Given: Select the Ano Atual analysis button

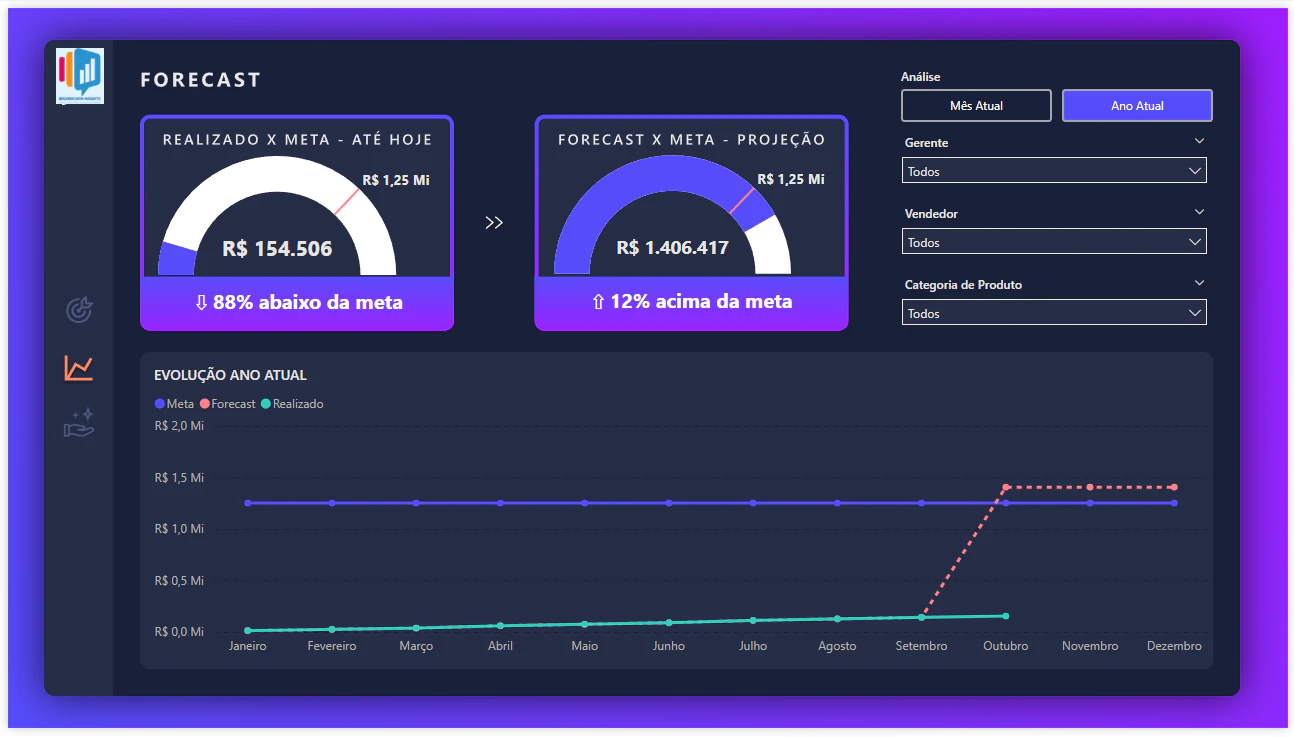Looking at the screenshot, I should point(1137,105).
